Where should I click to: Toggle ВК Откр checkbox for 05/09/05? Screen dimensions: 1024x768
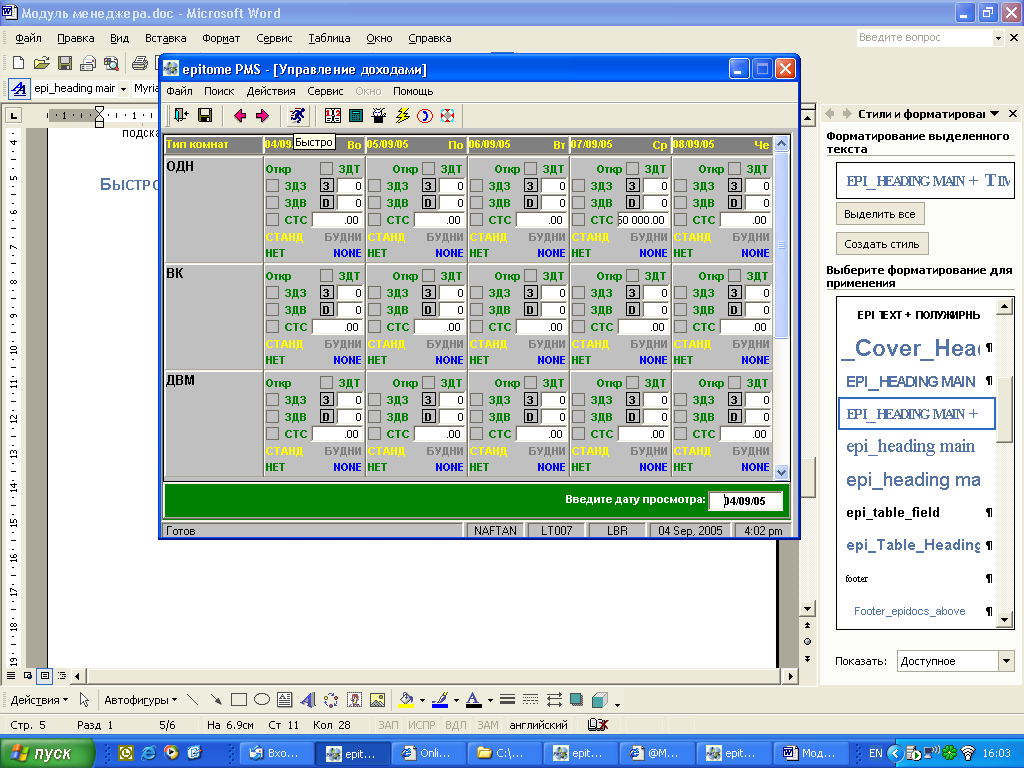pyautogui.click(x=428, y=276)
